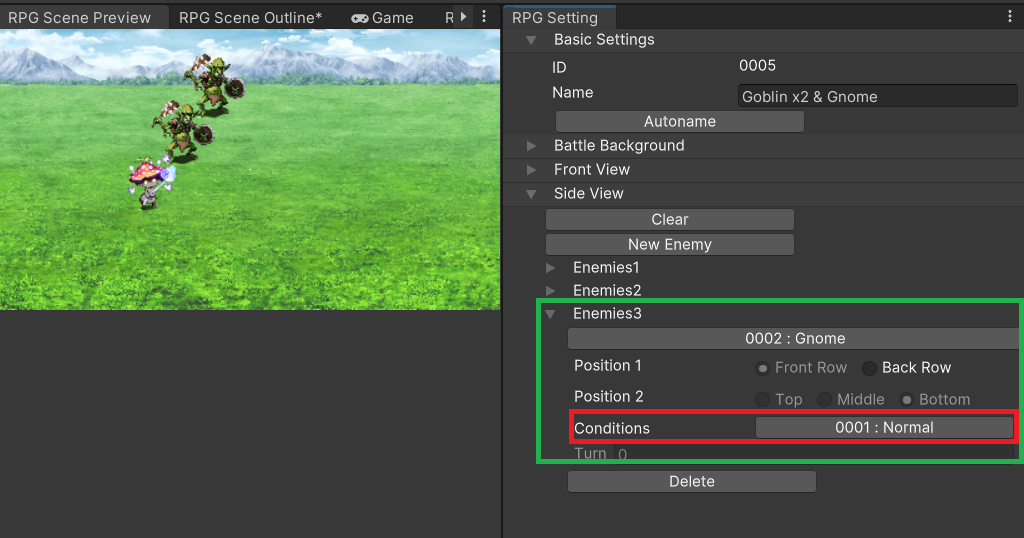Click the Clear button
The width and height of the screenshot is (1024, 538).
pos(670,219)
